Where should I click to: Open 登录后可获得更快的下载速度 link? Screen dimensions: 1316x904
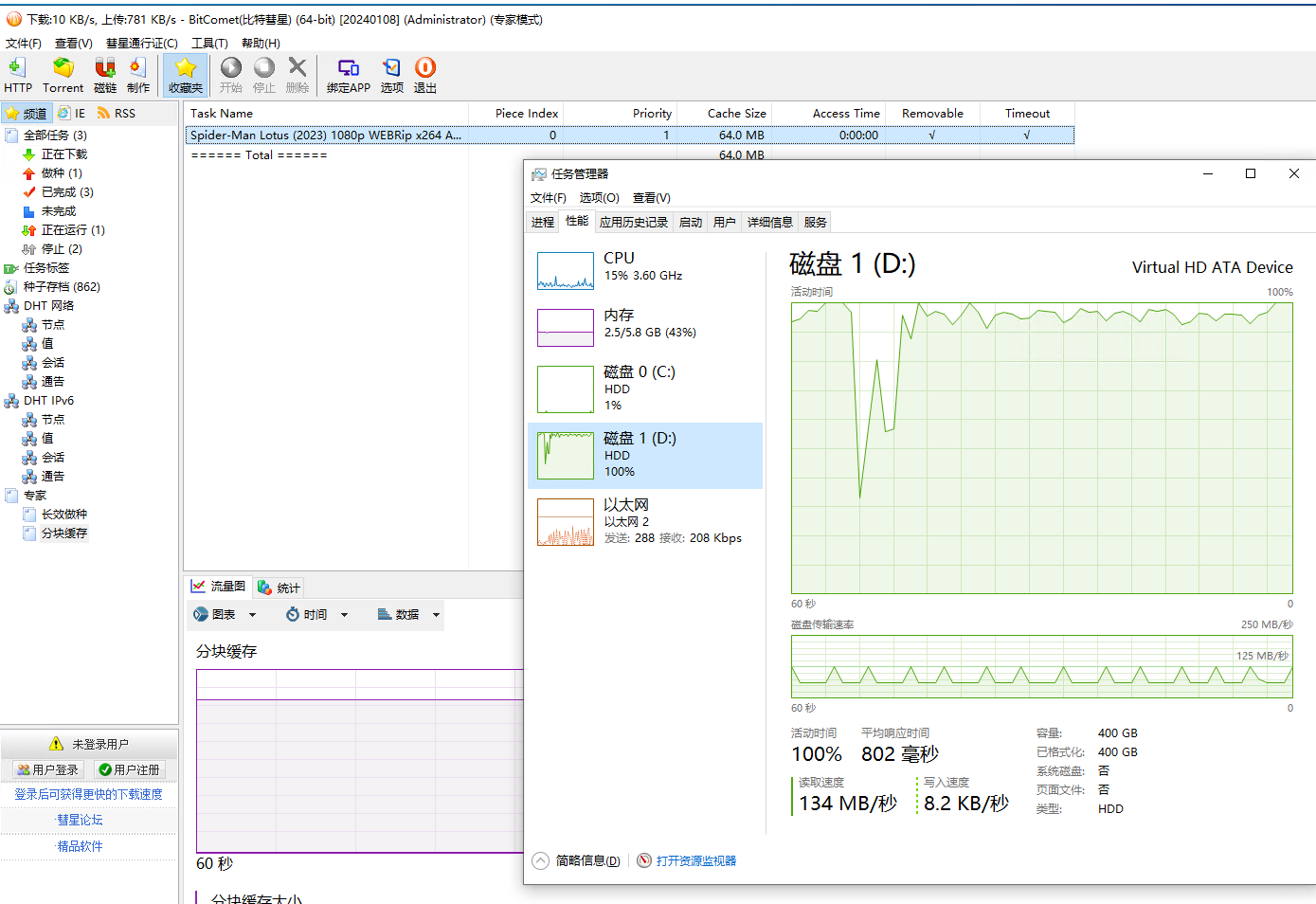point(88,794)
